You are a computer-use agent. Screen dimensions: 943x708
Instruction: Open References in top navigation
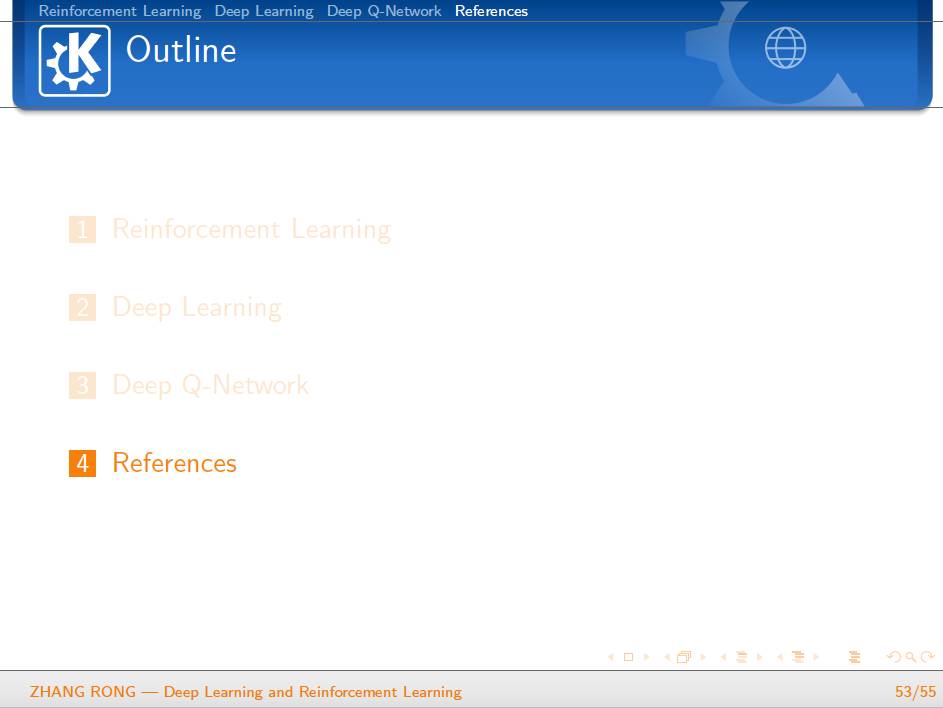pos(491,11)
